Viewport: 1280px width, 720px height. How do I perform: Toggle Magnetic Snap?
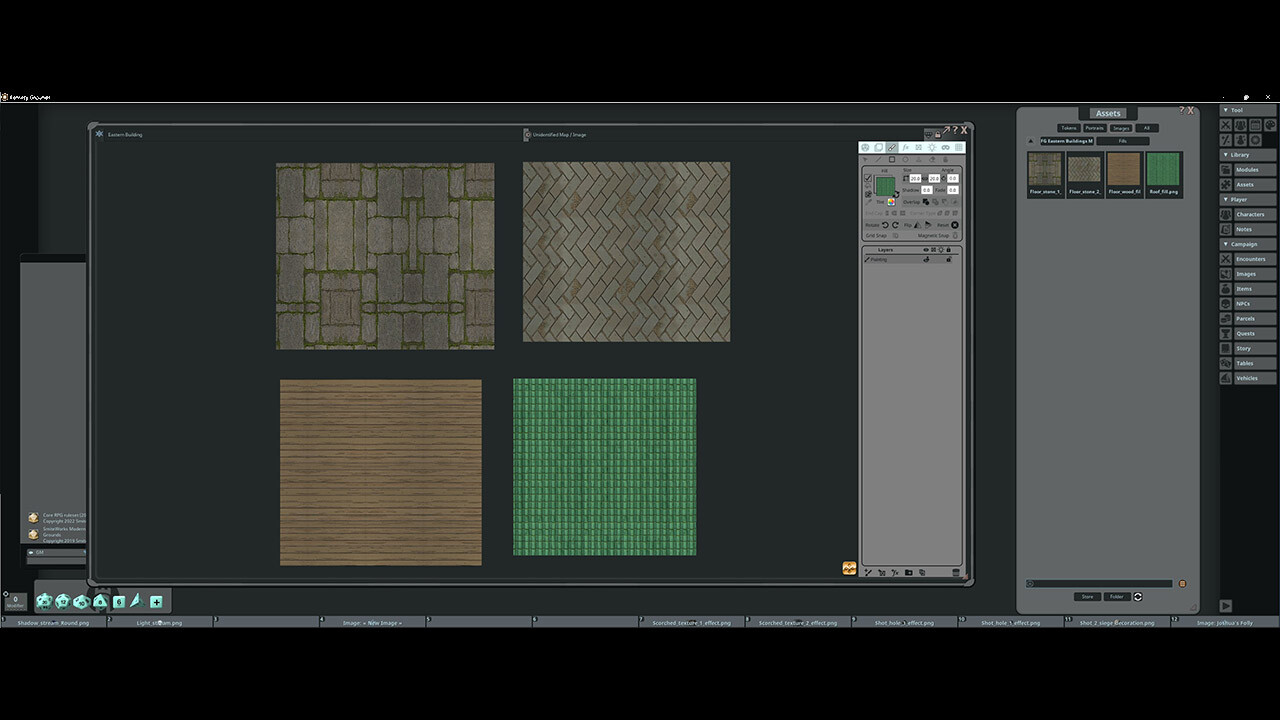[x=954, y=236]
